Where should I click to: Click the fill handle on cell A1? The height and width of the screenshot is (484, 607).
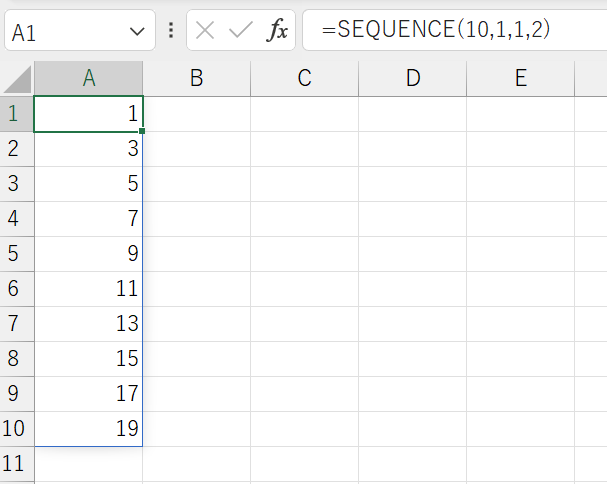tap(142, 131)
